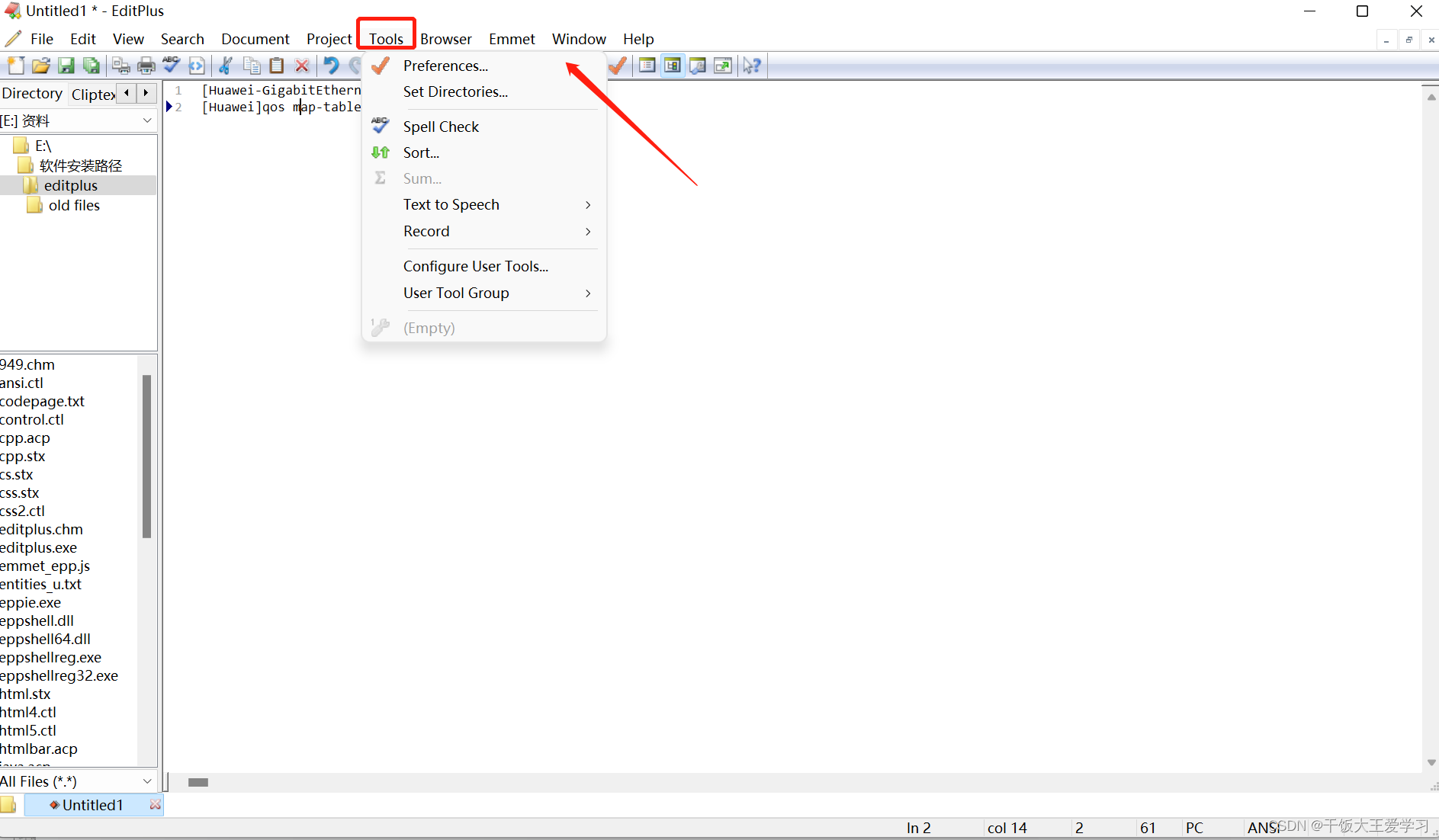The image size is (1439, 840).
Task: Click the context Help pointer icon
Action: [752, 66]
